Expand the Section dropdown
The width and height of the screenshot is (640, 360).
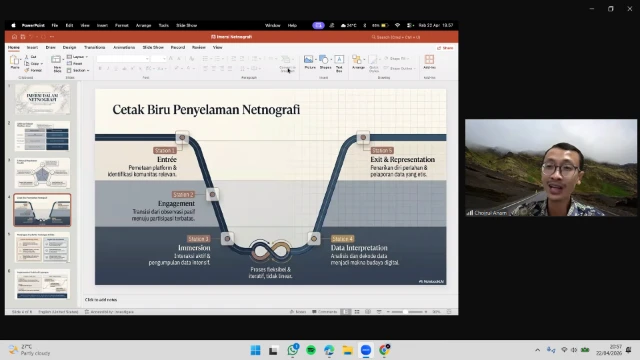pos(78,71)
